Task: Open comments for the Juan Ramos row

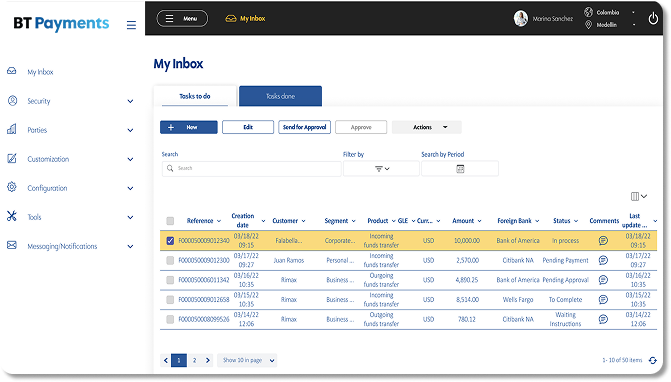Action: click(x=603, y=260)
